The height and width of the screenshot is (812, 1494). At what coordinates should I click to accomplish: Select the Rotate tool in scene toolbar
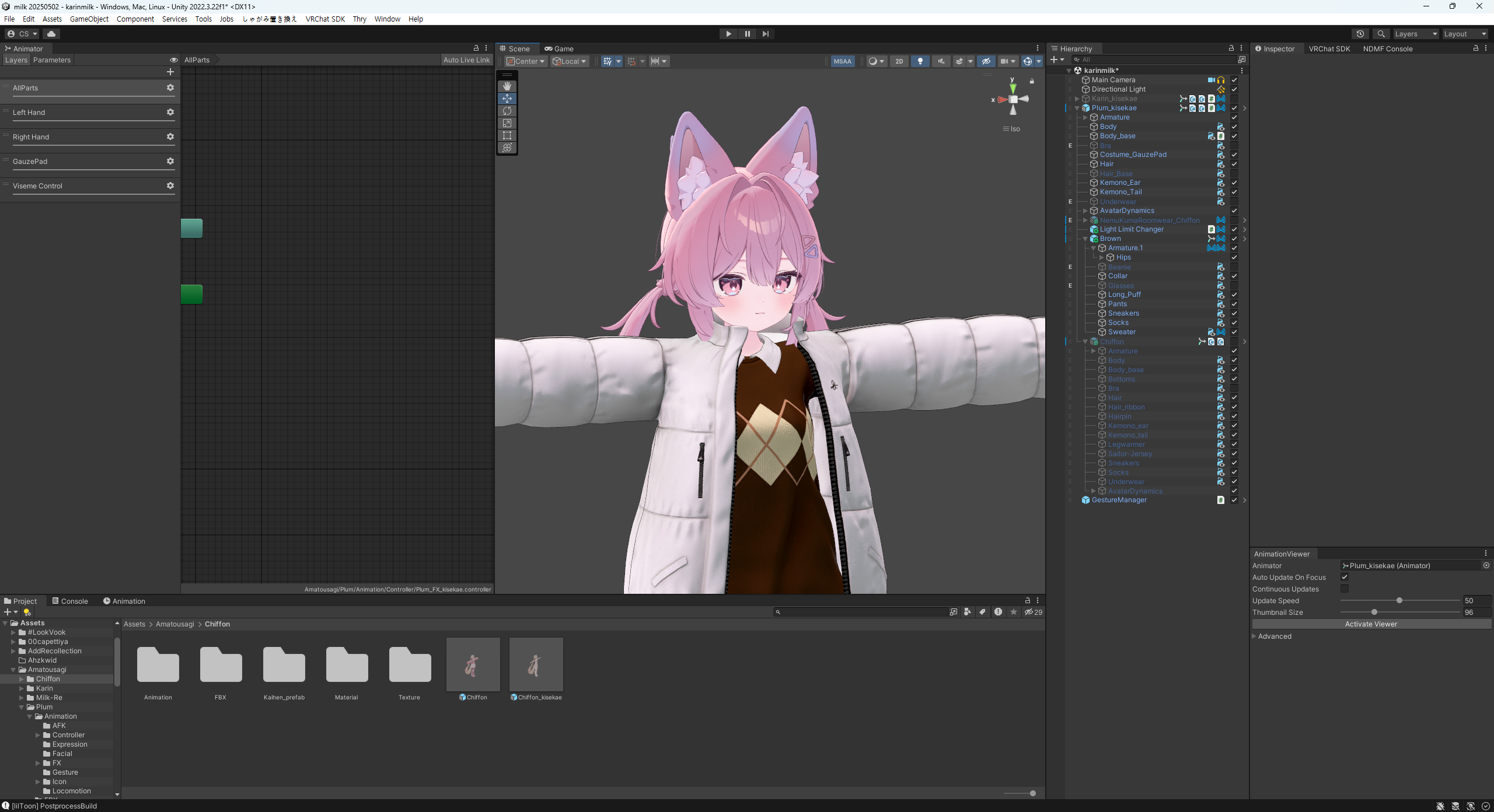(507, 111)
